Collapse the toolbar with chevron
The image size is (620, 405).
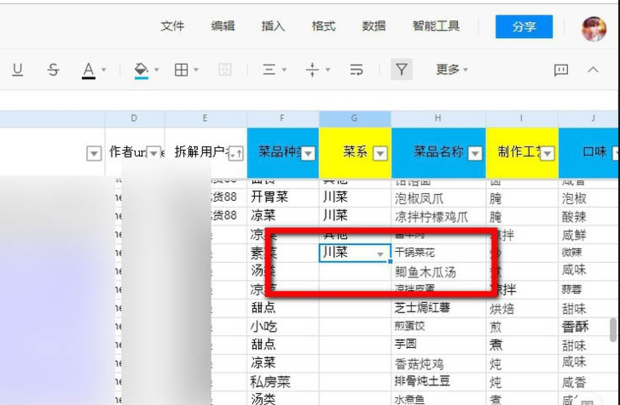tap(593, 70)
